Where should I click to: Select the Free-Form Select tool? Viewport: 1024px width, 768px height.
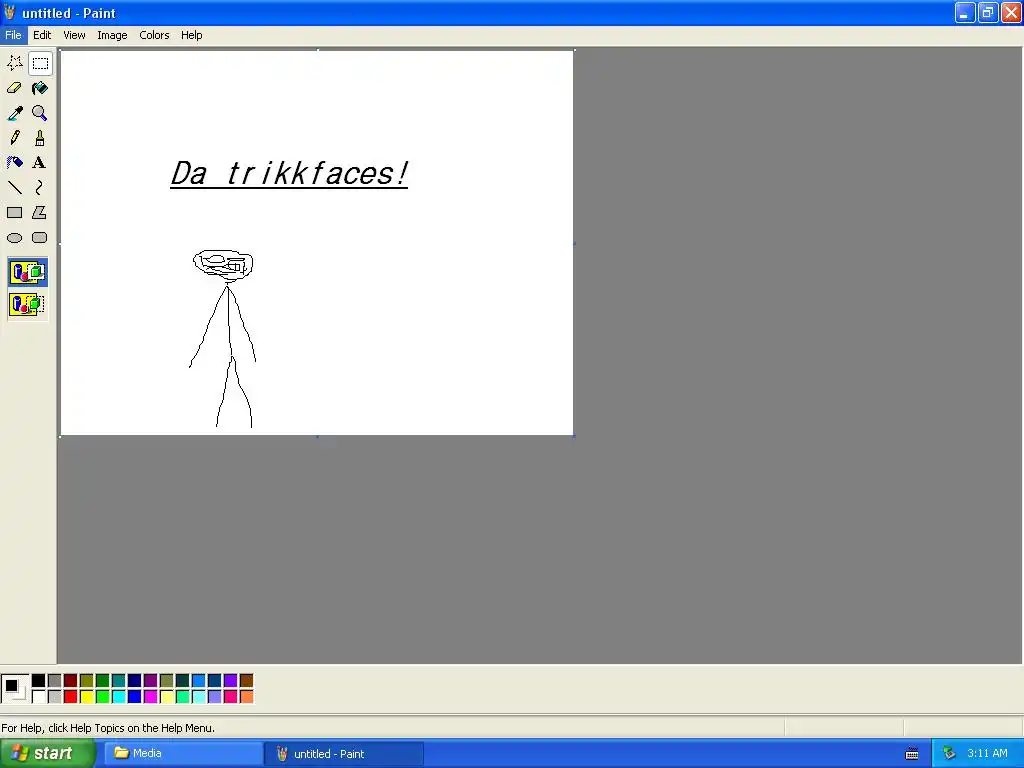click(x=15, y=63)
